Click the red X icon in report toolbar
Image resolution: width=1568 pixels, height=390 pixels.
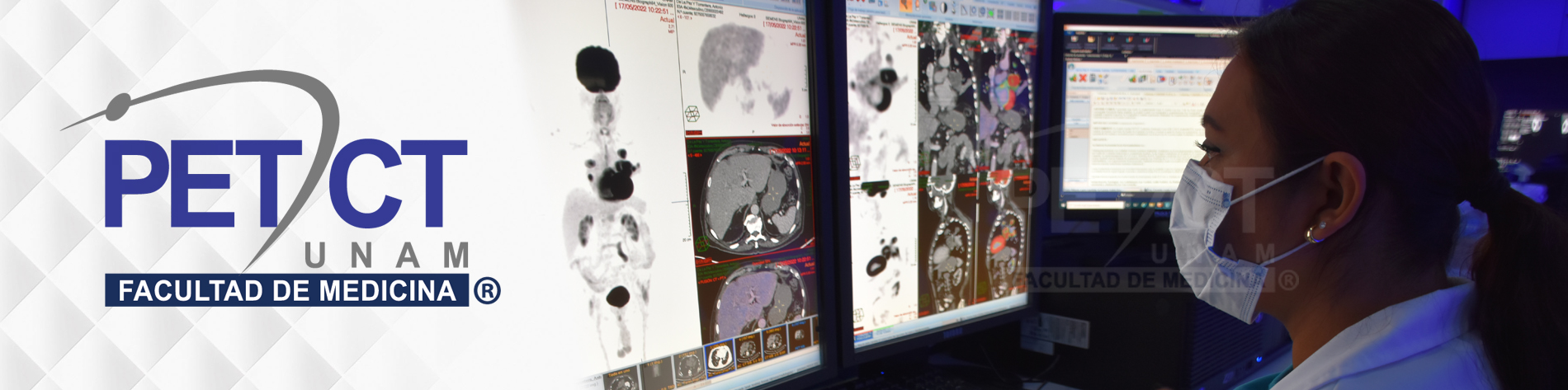pyautogui.click(x=1084, y=78)
